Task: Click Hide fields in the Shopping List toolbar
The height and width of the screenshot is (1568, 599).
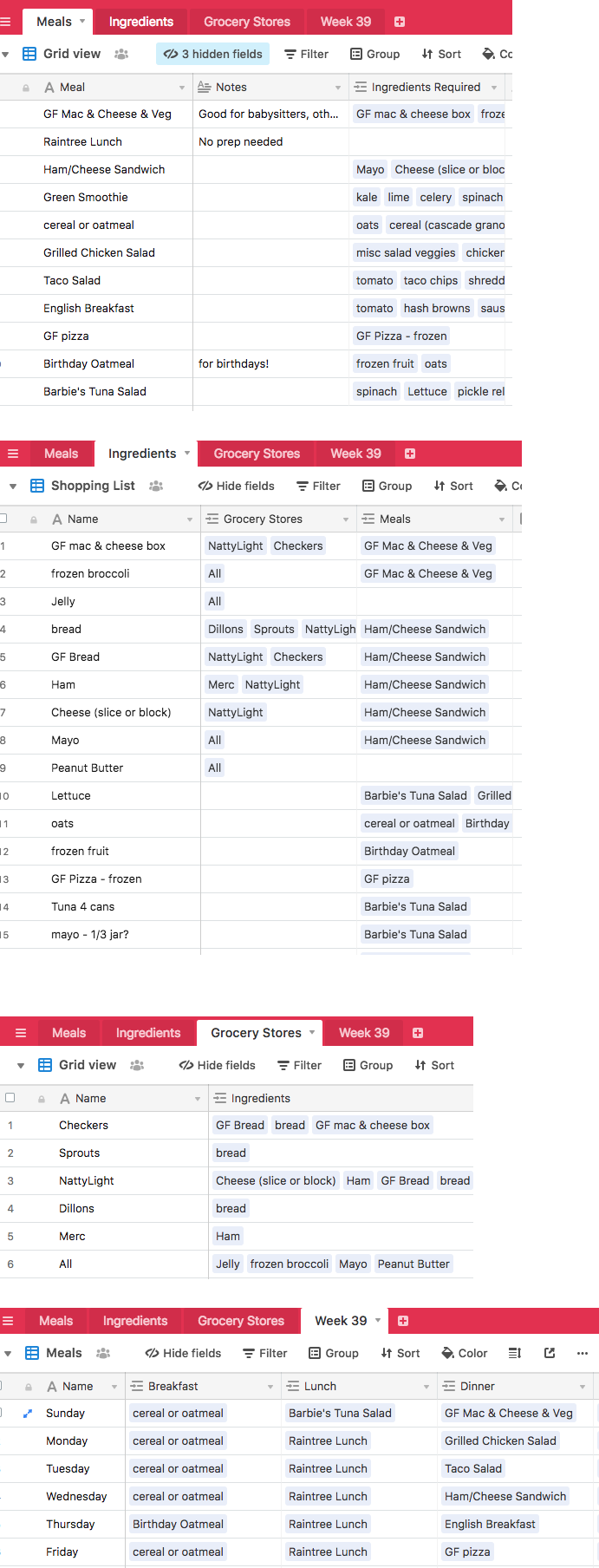Action: [236, 486]
